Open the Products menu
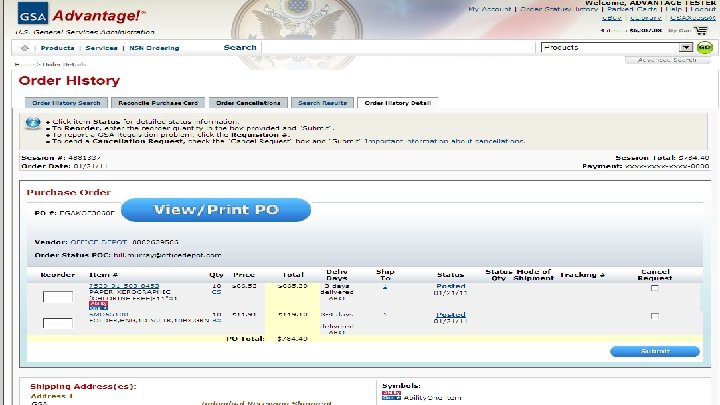 pos(57,48)
